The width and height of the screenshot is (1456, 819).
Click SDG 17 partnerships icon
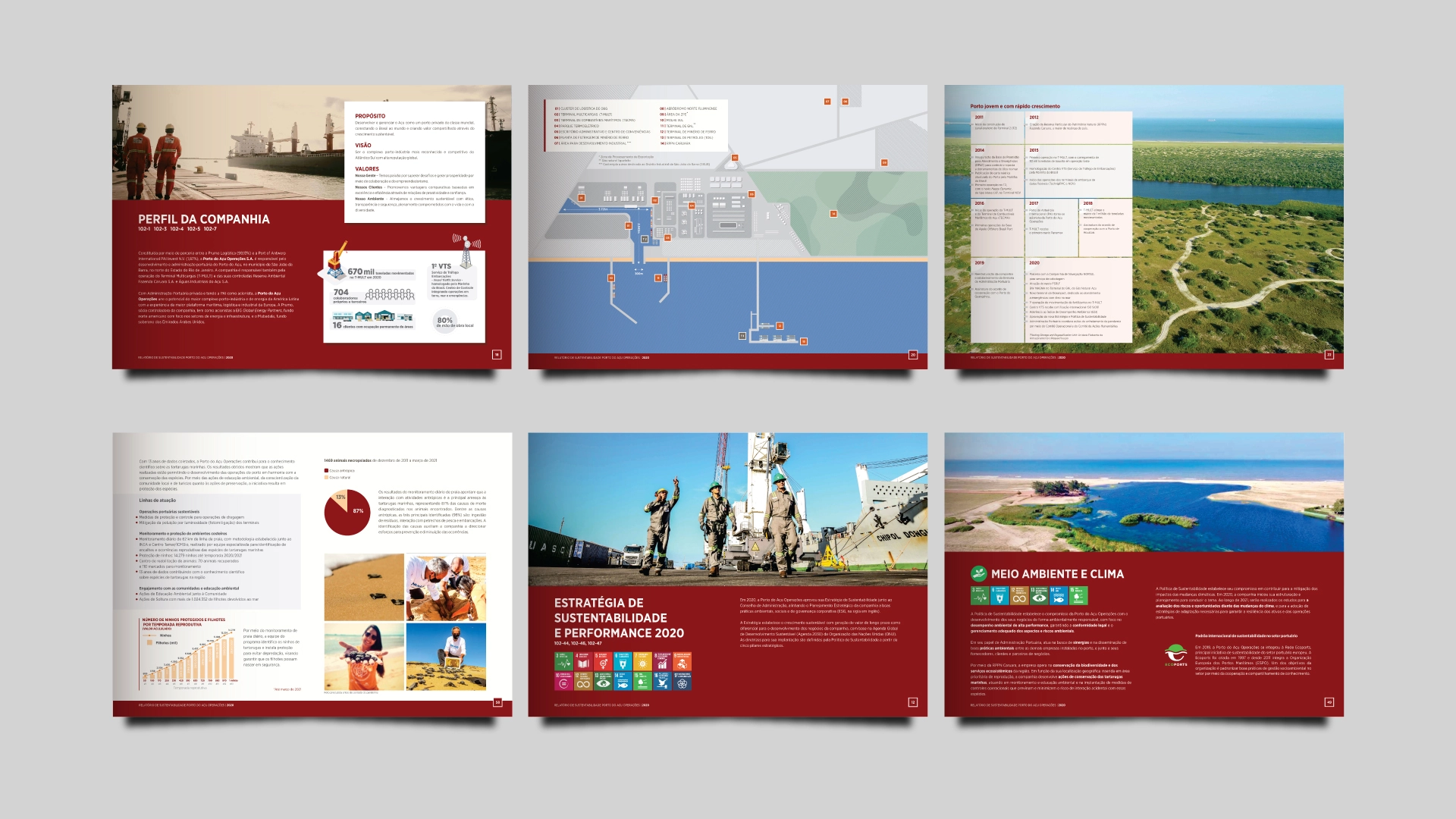682,681
